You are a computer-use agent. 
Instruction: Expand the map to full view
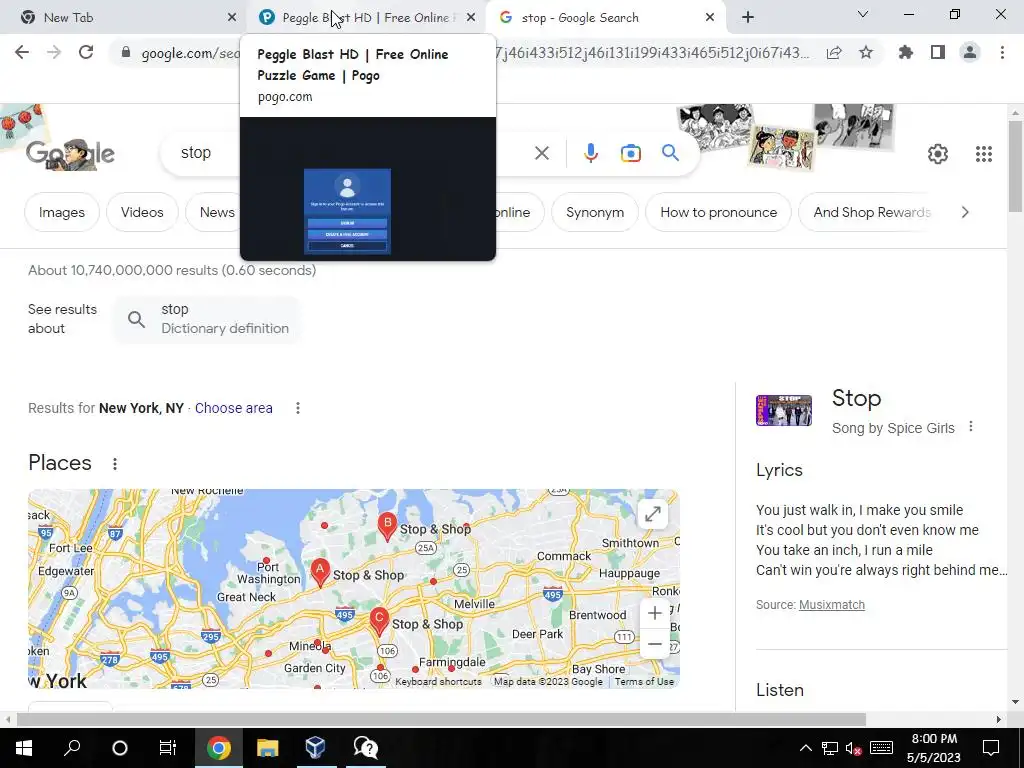click(x=652, y=515)
